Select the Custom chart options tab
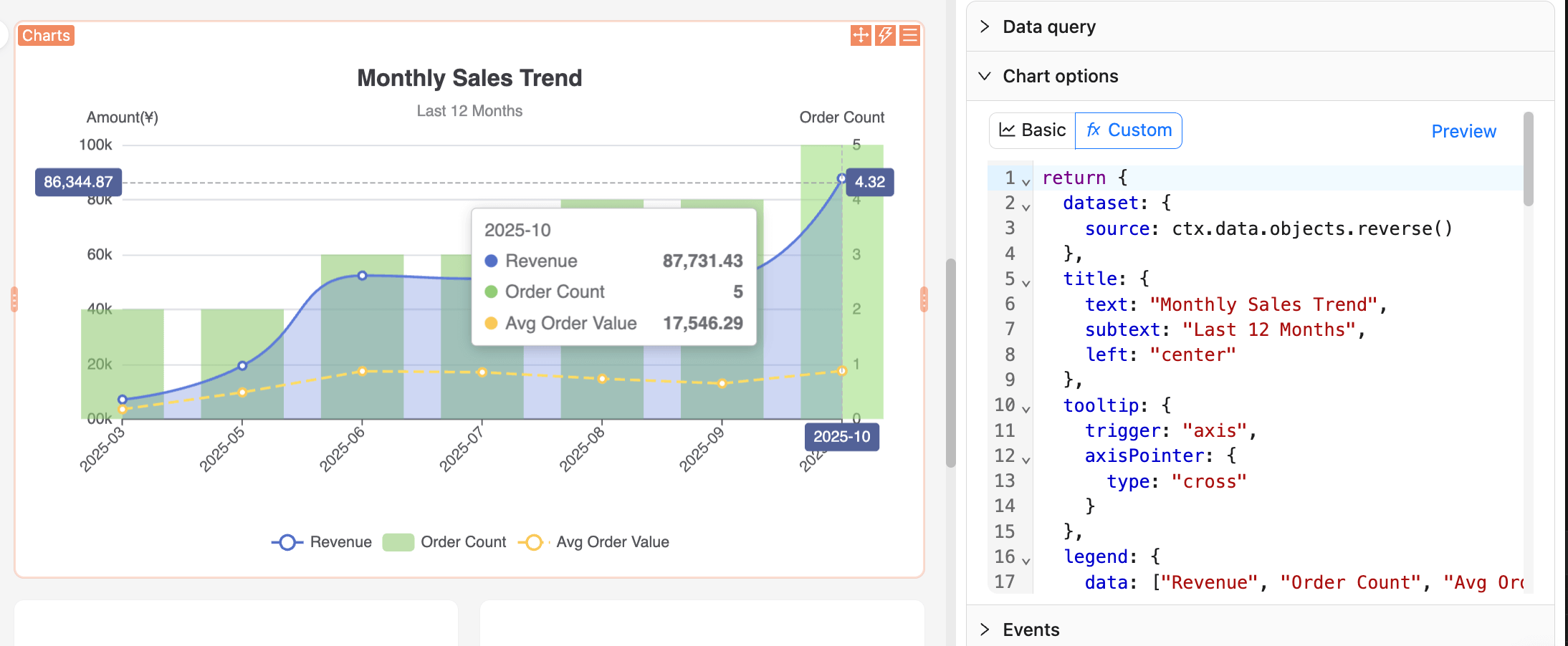The image size is (1568, 646). click(1129, 130)
